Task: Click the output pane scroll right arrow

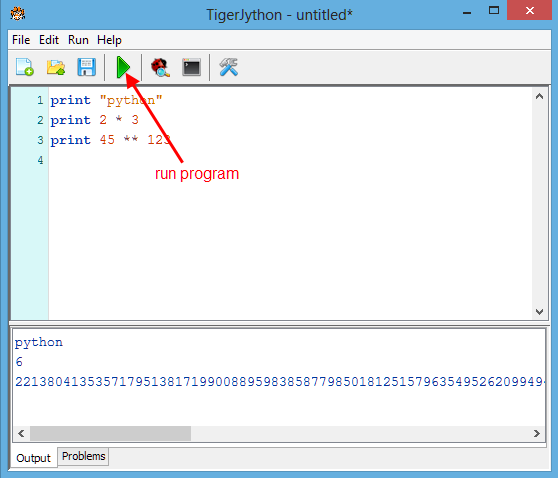Action: pyautogui.click(x=537, y=433)
